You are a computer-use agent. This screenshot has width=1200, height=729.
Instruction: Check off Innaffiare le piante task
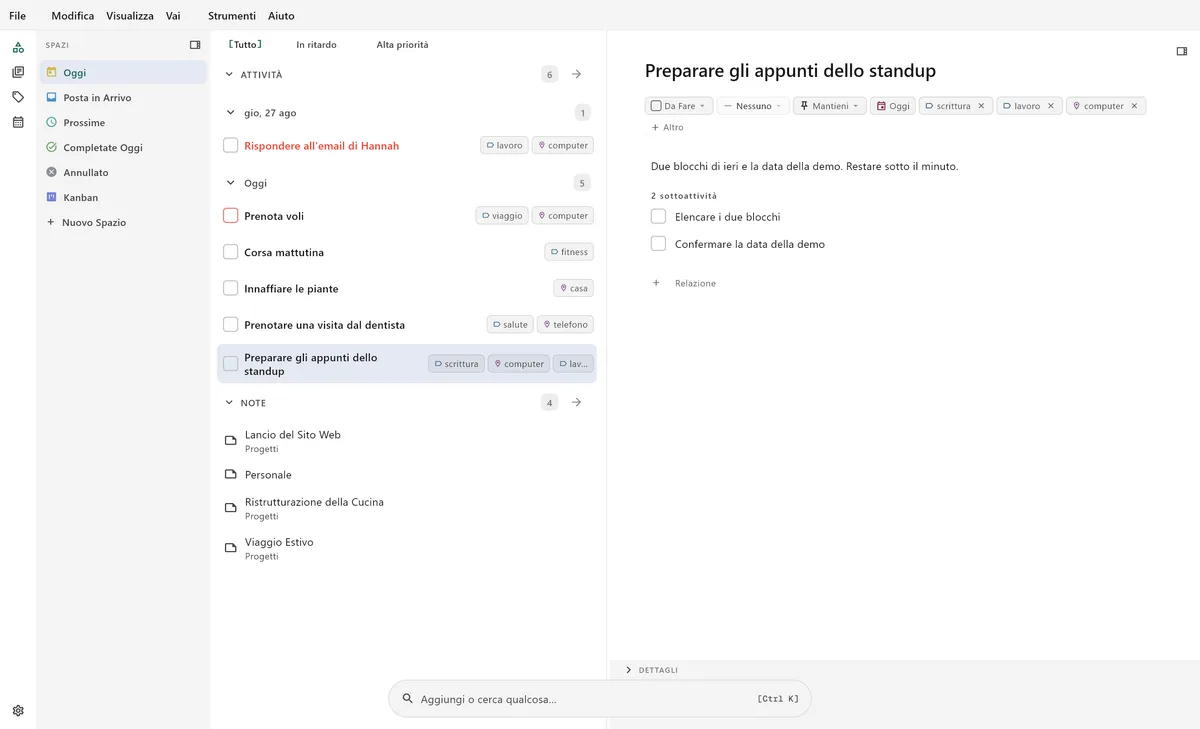(x=230, y=288)
